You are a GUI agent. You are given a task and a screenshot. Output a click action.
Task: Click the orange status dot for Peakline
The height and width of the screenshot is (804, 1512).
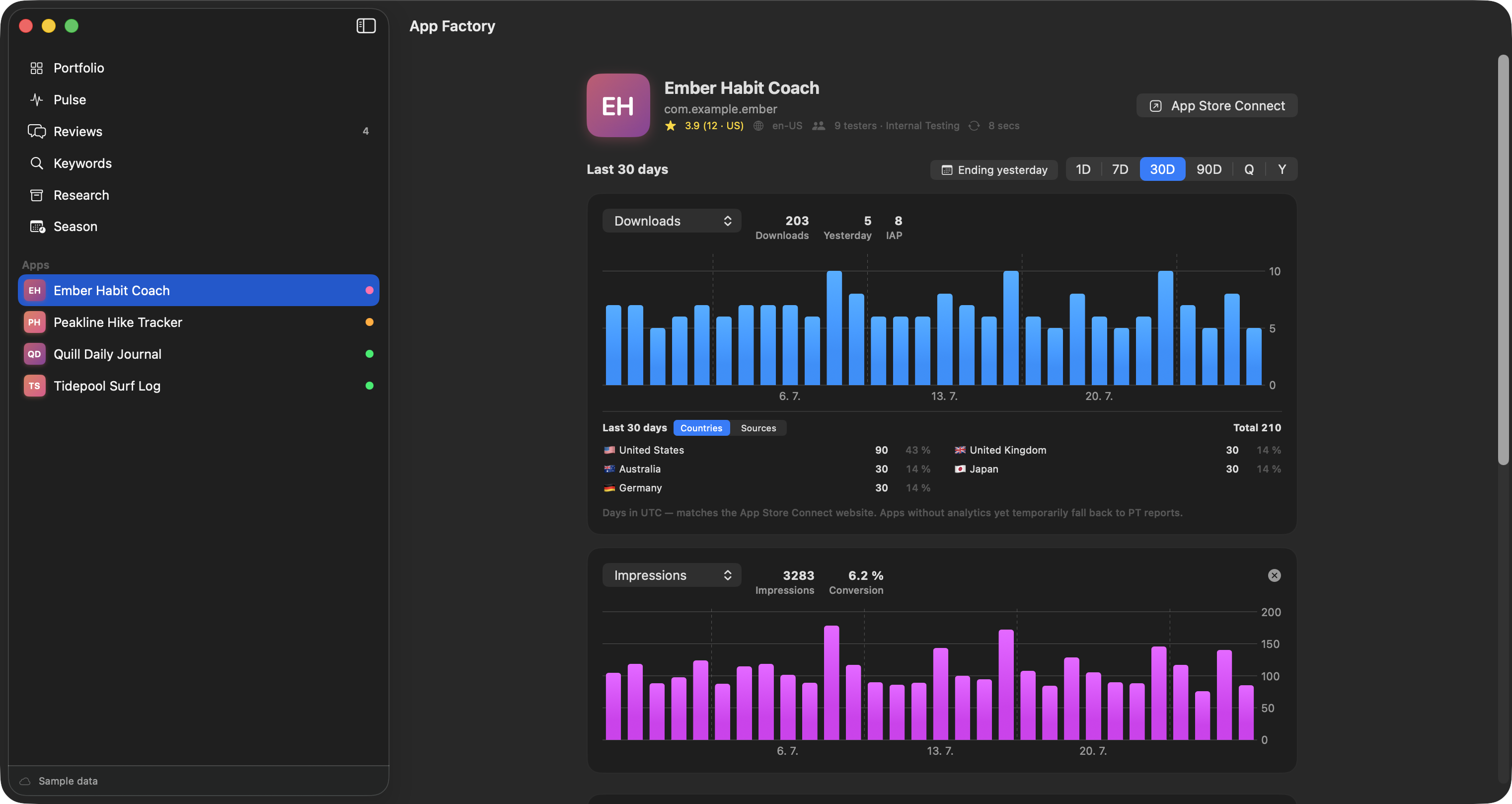[x=369, y=322]
